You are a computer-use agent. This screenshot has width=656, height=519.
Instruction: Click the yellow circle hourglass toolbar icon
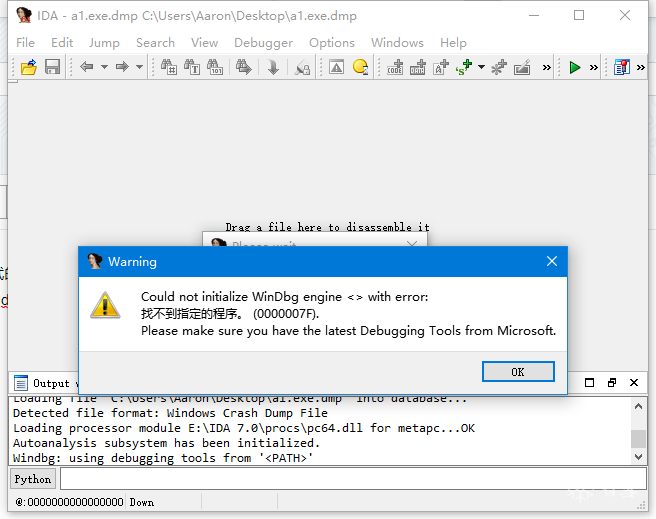[360, 67]
